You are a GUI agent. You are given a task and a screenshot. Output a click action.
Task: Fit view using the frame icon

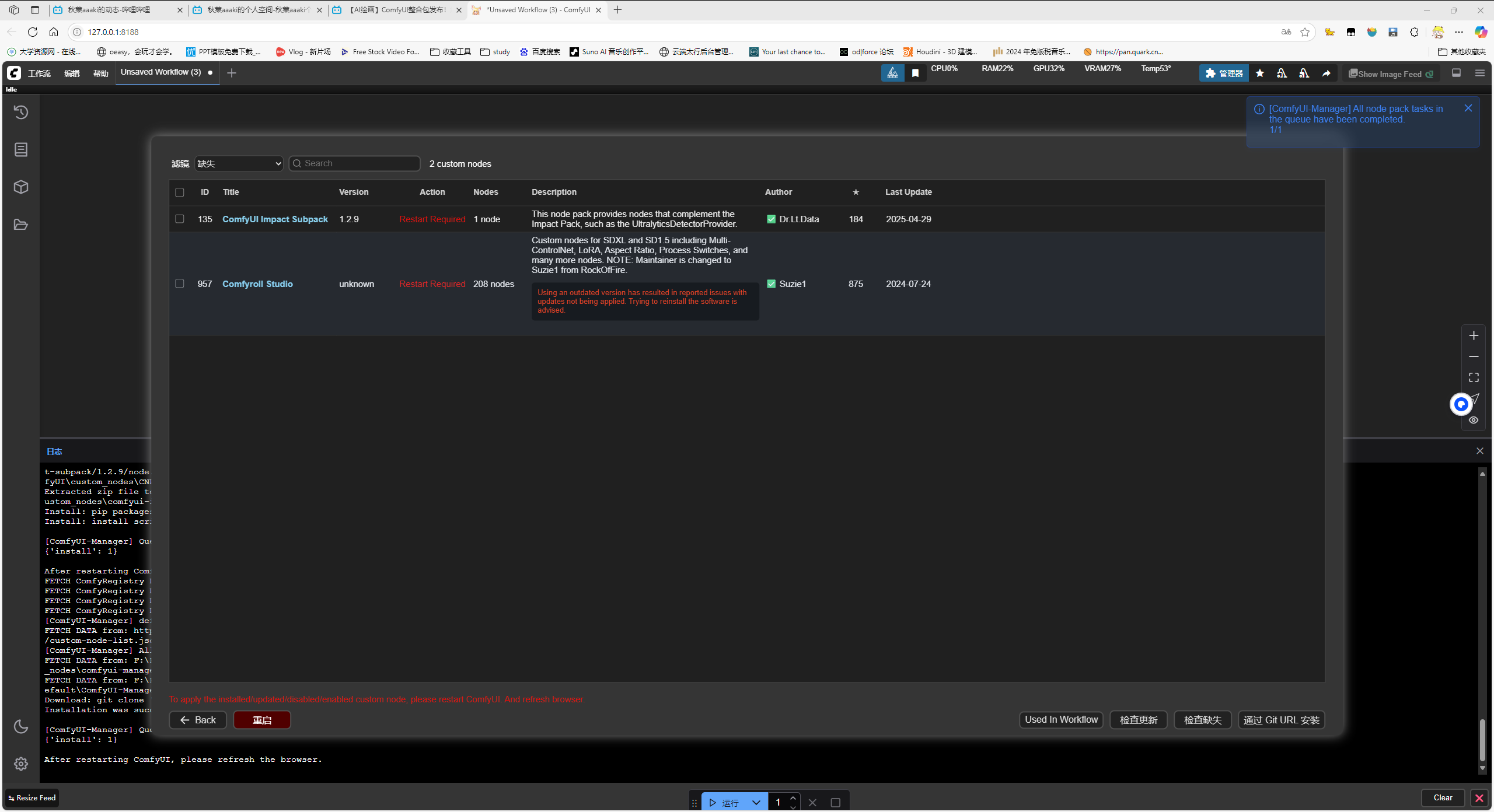coord(1474,377)
